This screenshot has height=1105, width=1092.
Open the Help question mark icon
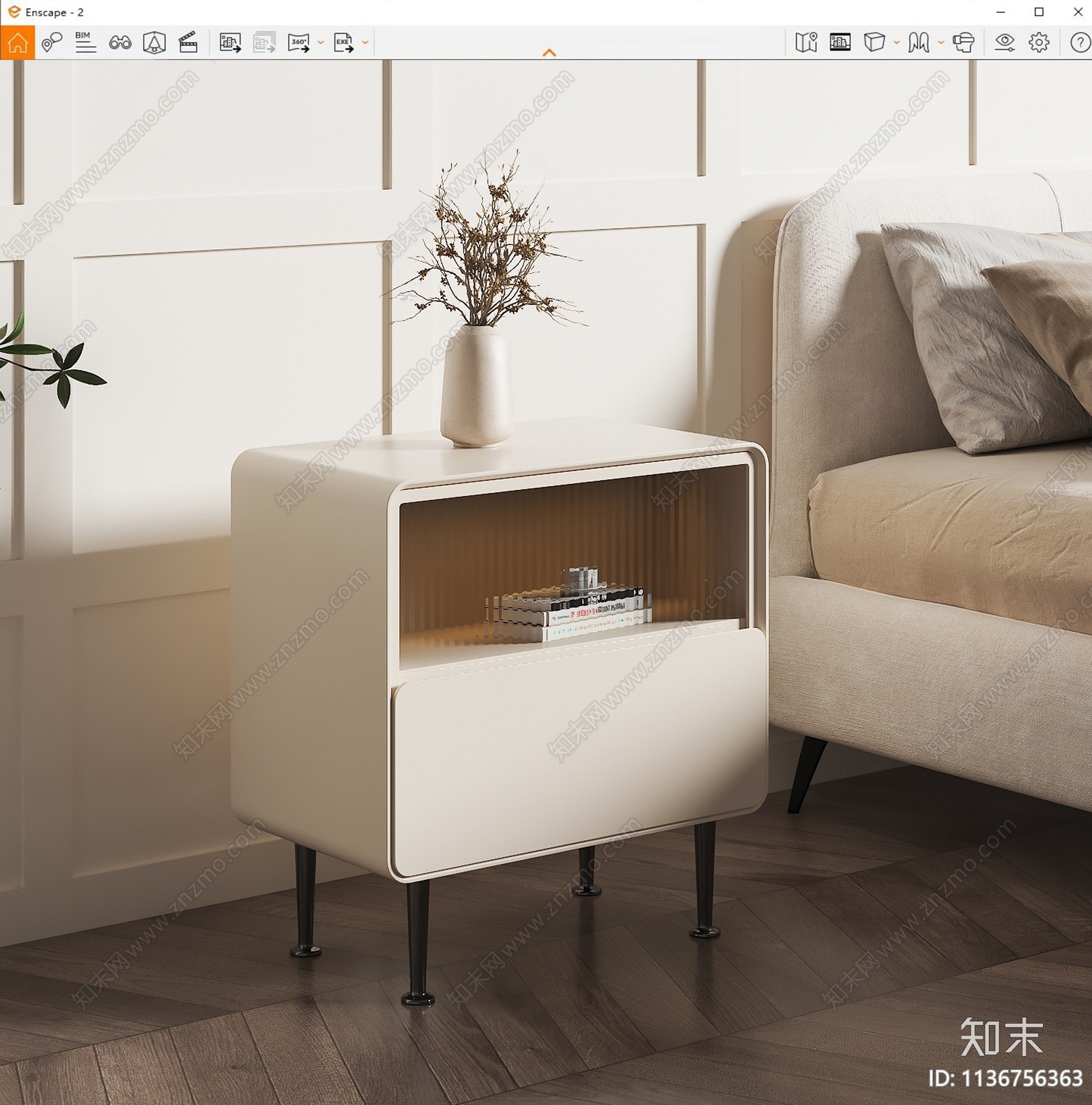point(1080,42)
